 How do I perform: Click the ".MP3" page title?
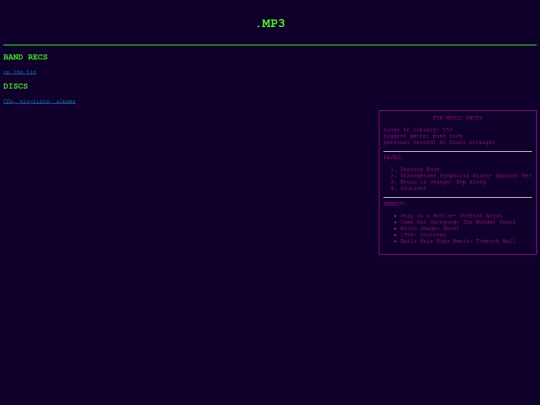click(270, 23)
